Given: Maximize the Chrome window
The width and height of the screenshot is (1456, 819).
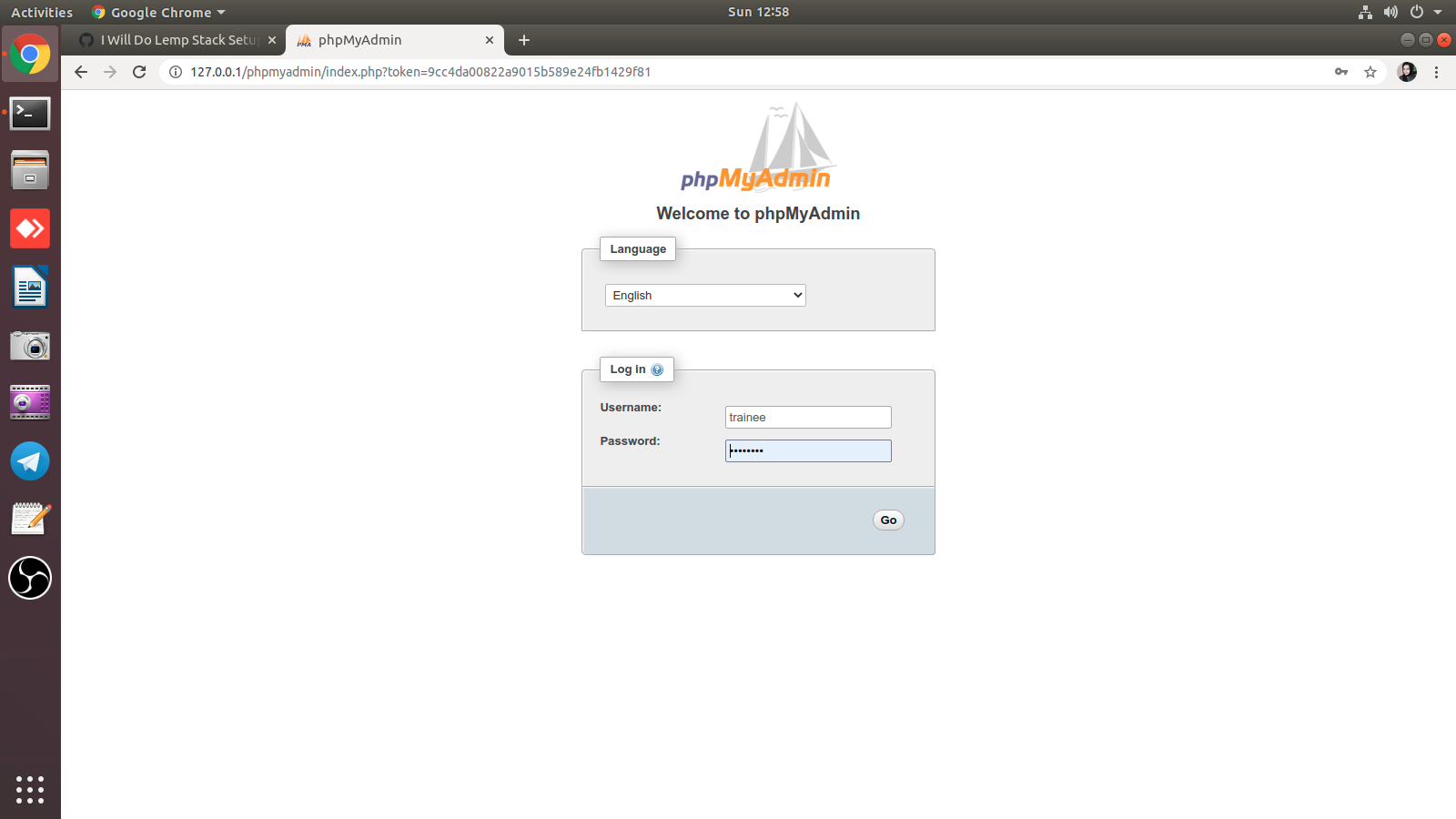Looking at the screenshot, I should pyautogui.click(x=1425, y=39).
